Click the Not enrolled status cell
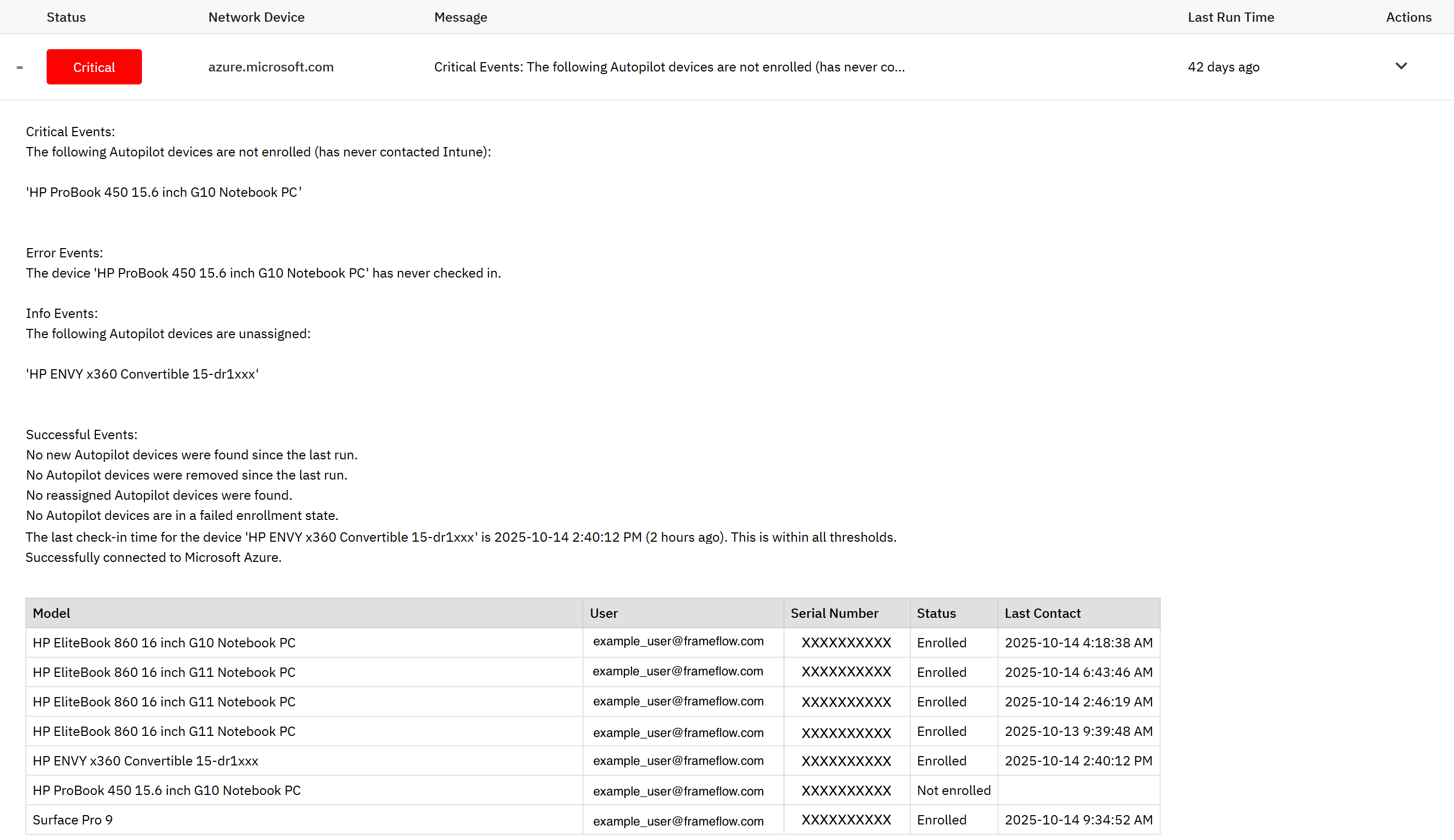Screen dimensions: 1454x840 (953, 790)
